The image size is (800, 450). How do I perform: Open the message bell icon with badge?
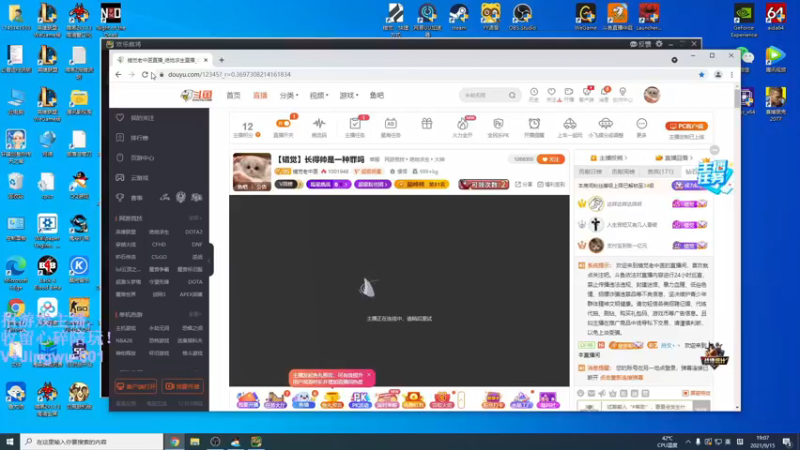604,92
